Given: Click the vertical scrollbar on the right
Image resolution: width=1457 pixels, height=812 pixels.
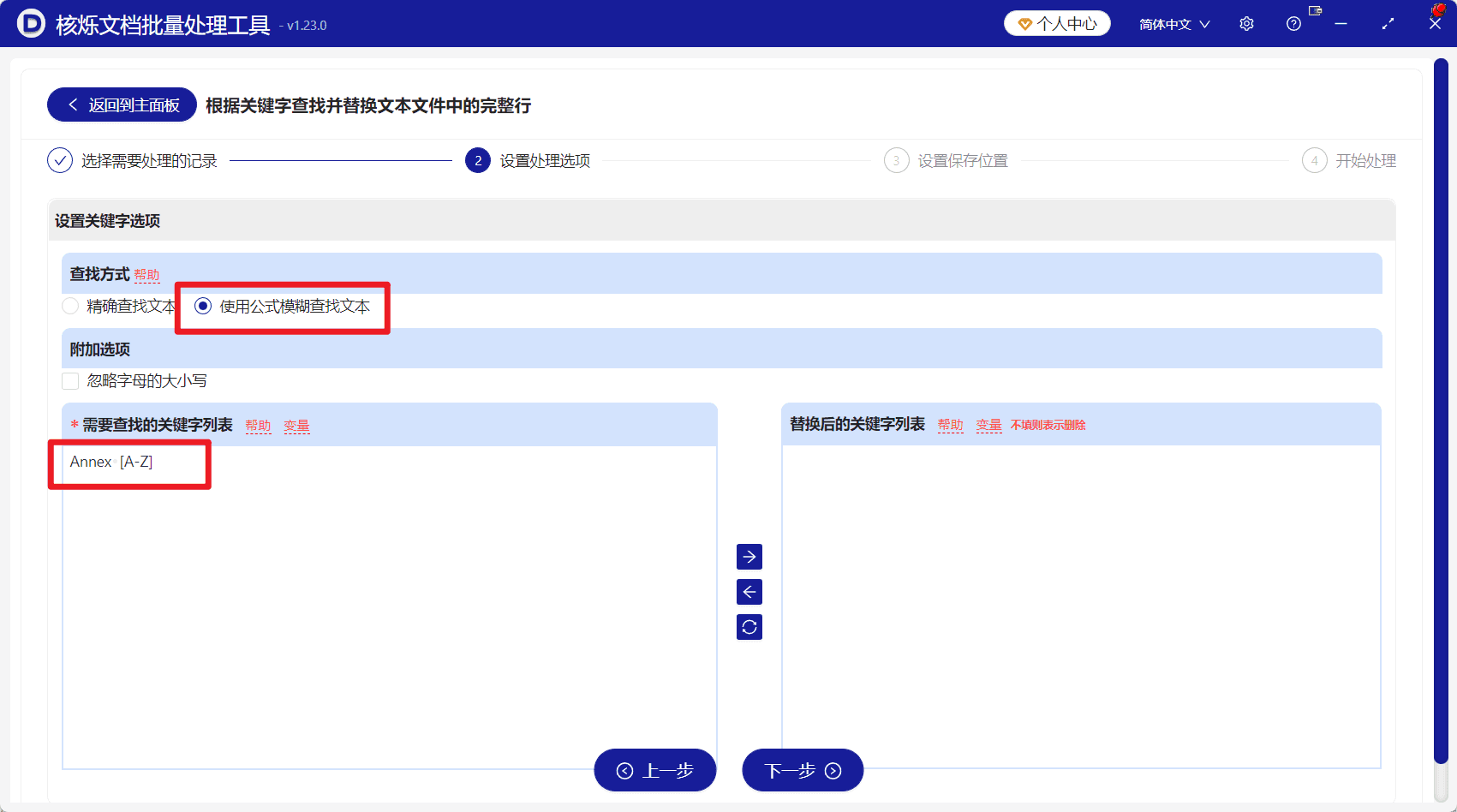Looking at the screenshot, I should 1441,411.
